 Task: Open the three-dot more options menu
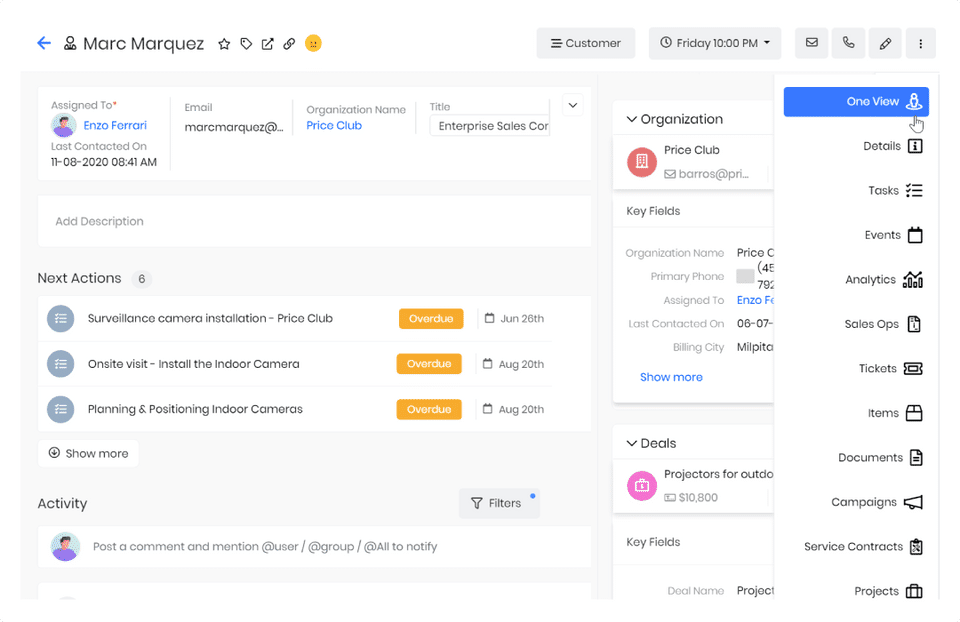click(921, 43)
